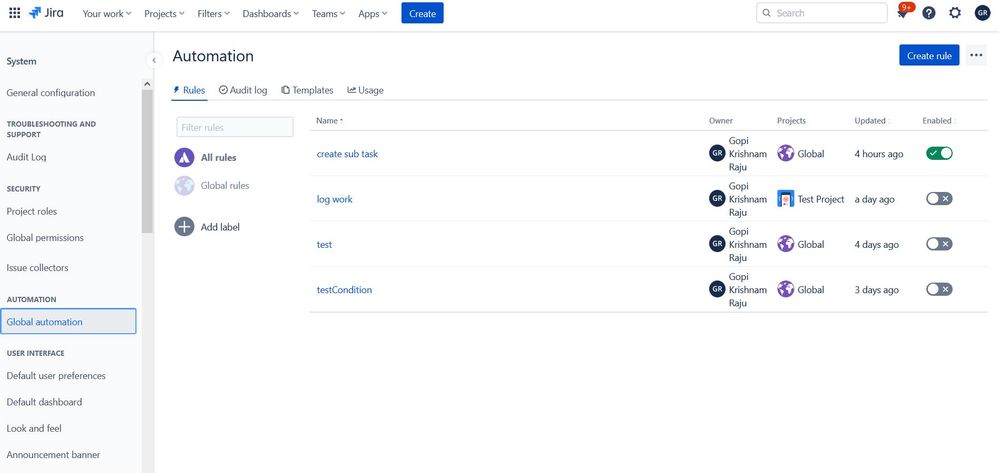Viewport: 999px width, 473px height.
Task: Open Default dashboard in the sidebar
Action: 44,402
